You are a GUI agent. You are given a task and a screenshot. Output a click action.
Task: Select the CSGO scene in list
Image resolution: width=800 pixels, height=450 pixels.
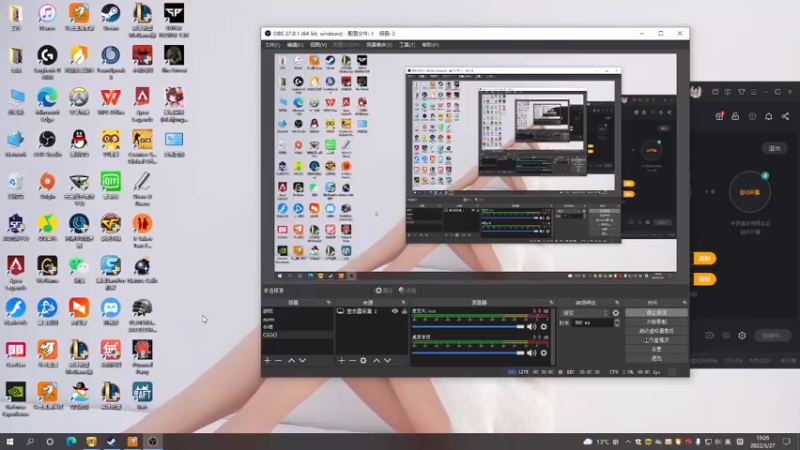(x=297, y=335)
